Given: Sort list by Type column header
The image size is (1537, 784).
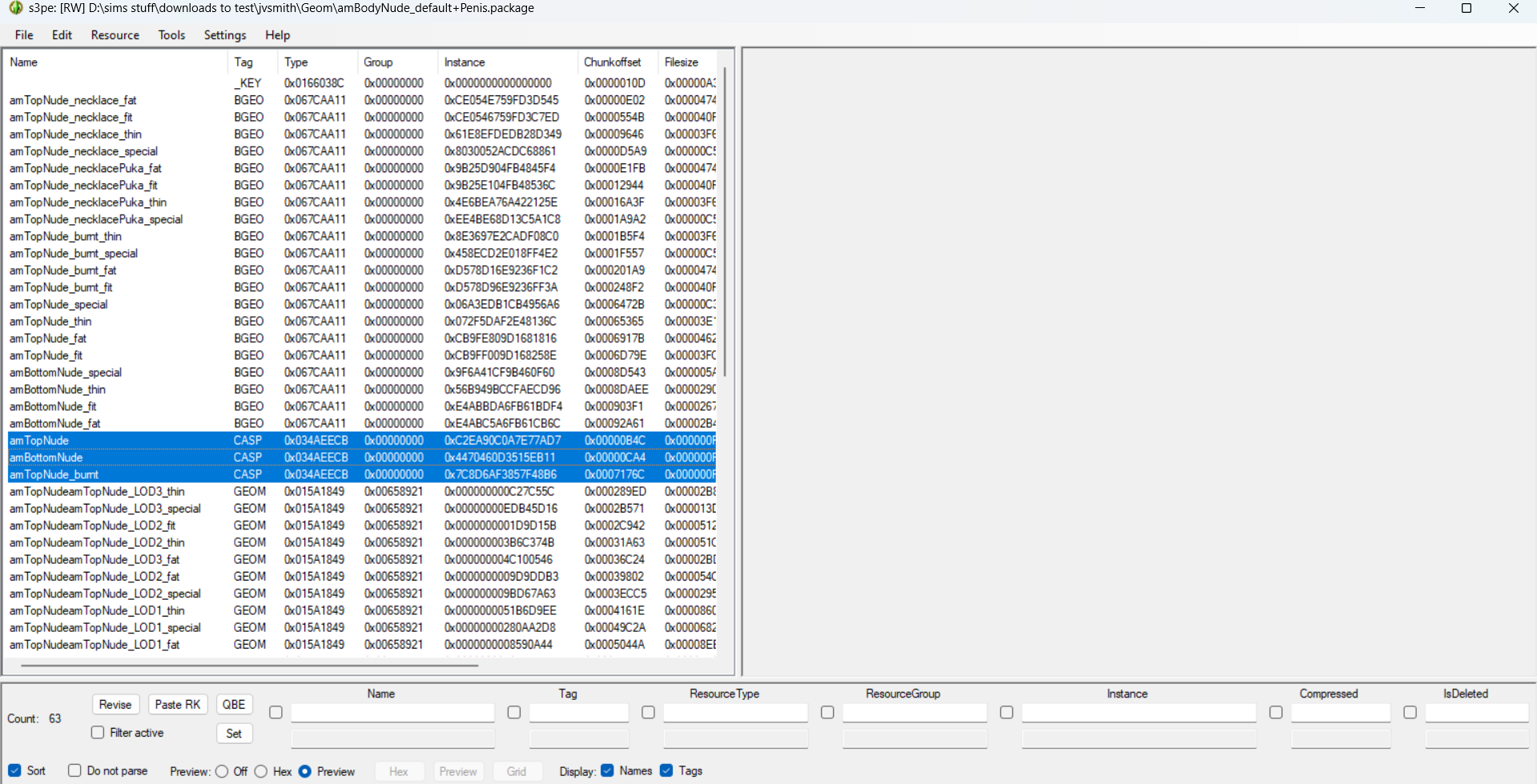Looking at the screenshot, I should pyautogui.click(x=318, y=62).
